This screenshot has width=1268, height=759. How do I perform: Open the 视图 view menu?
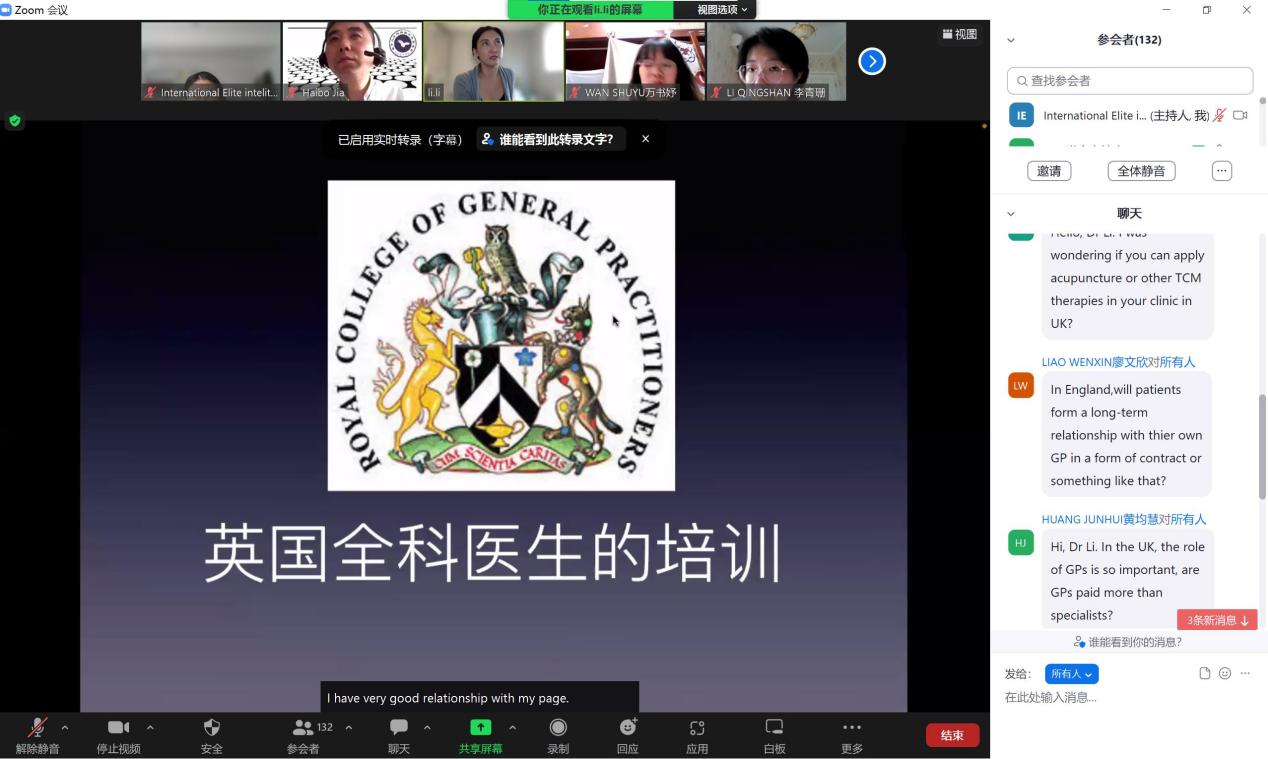pyautogui.click(x=959, y=34)
